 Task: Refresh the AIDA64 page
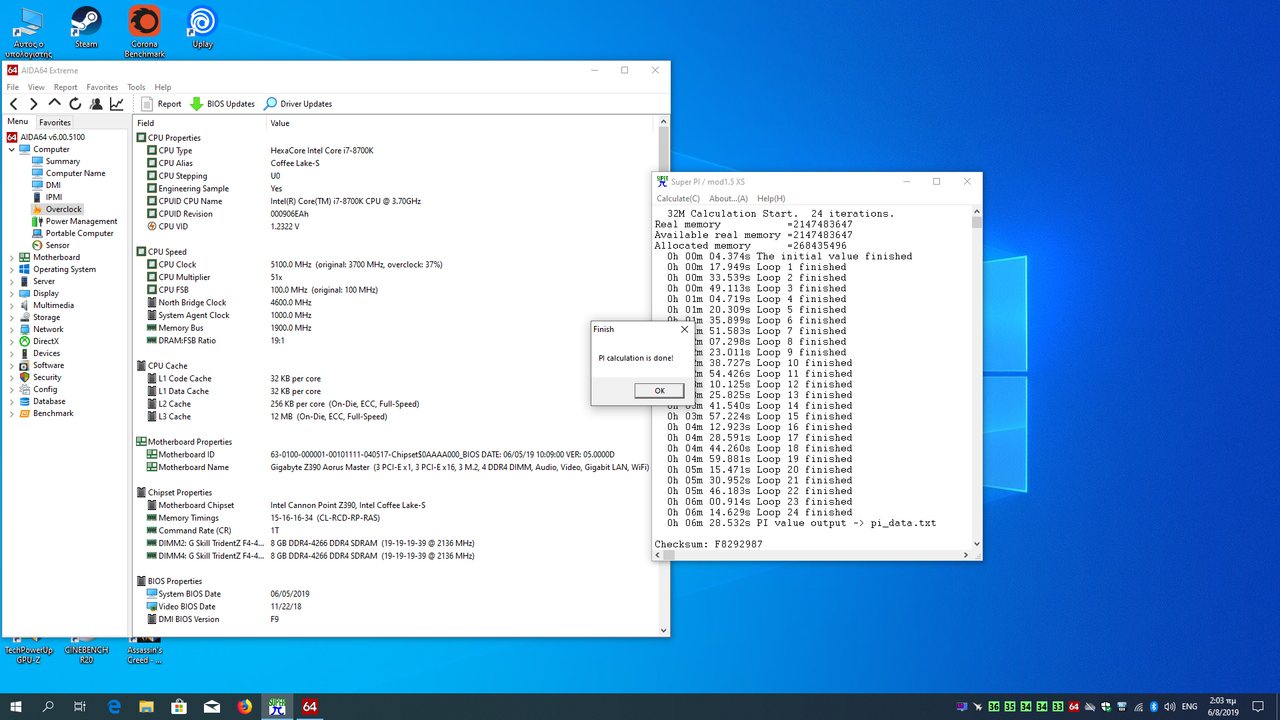[x=75, y=104]
